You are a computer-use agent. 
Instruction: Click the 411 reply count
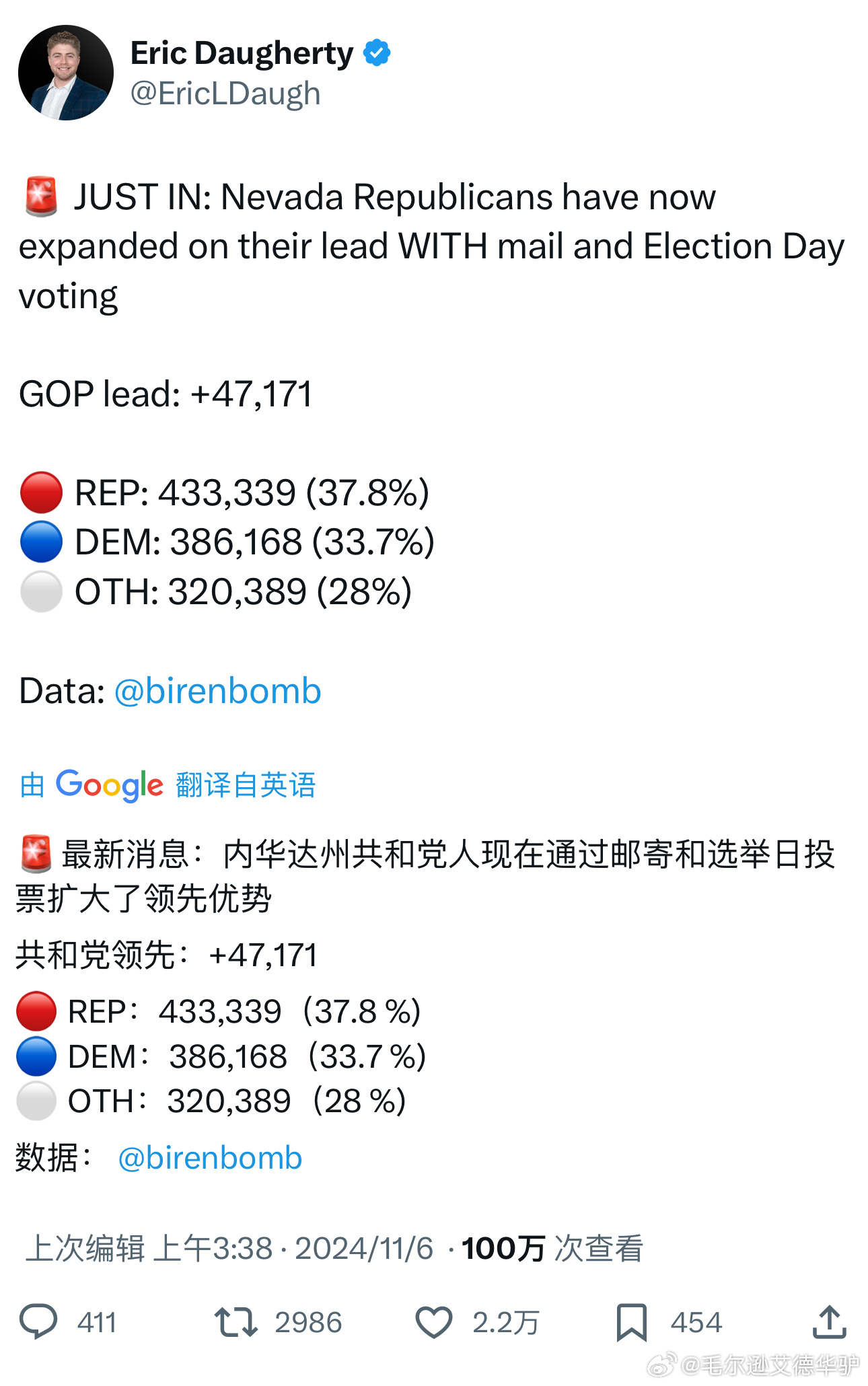[97, 1323]
